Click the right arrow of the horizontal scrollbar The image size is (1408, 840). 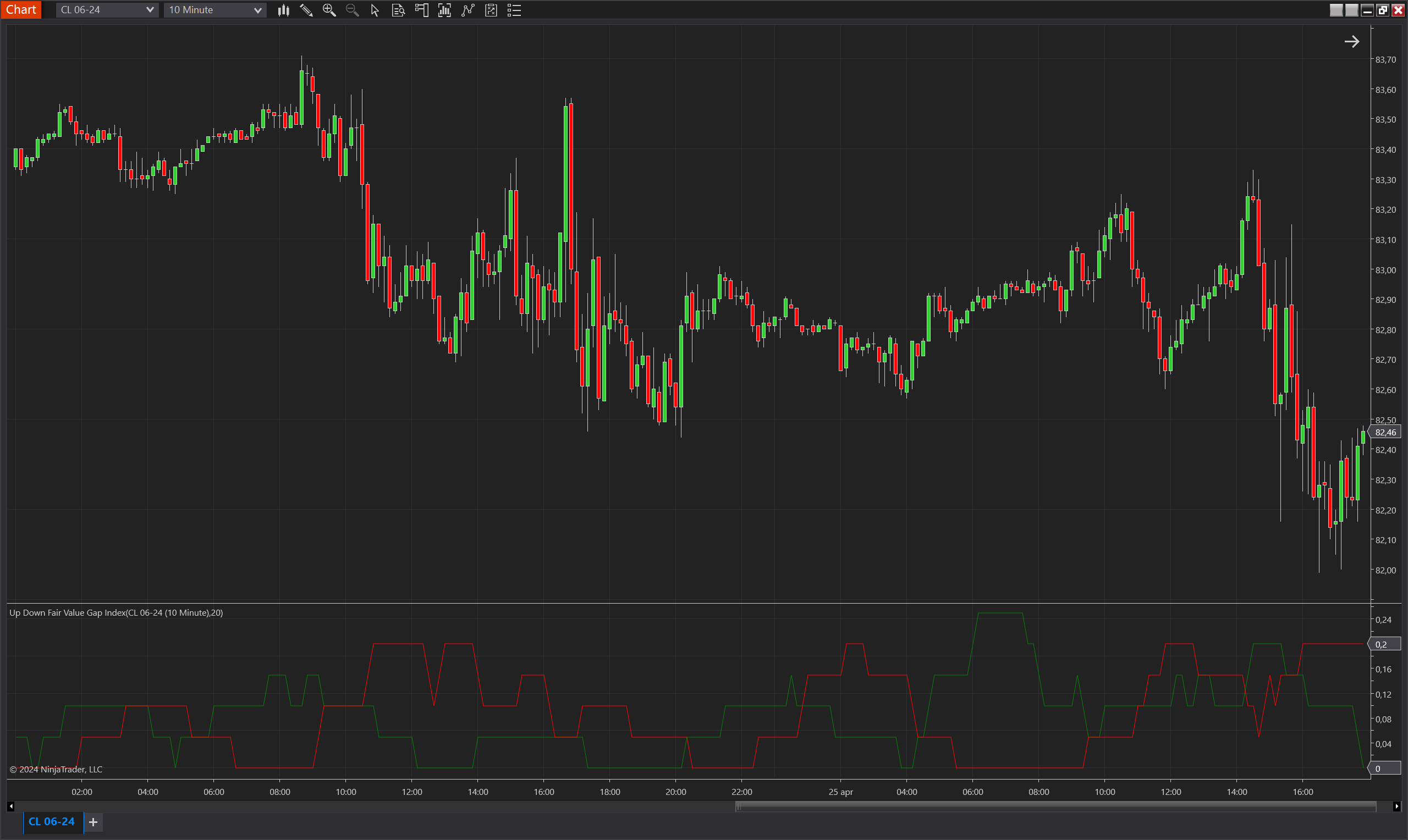point(1396,806)
